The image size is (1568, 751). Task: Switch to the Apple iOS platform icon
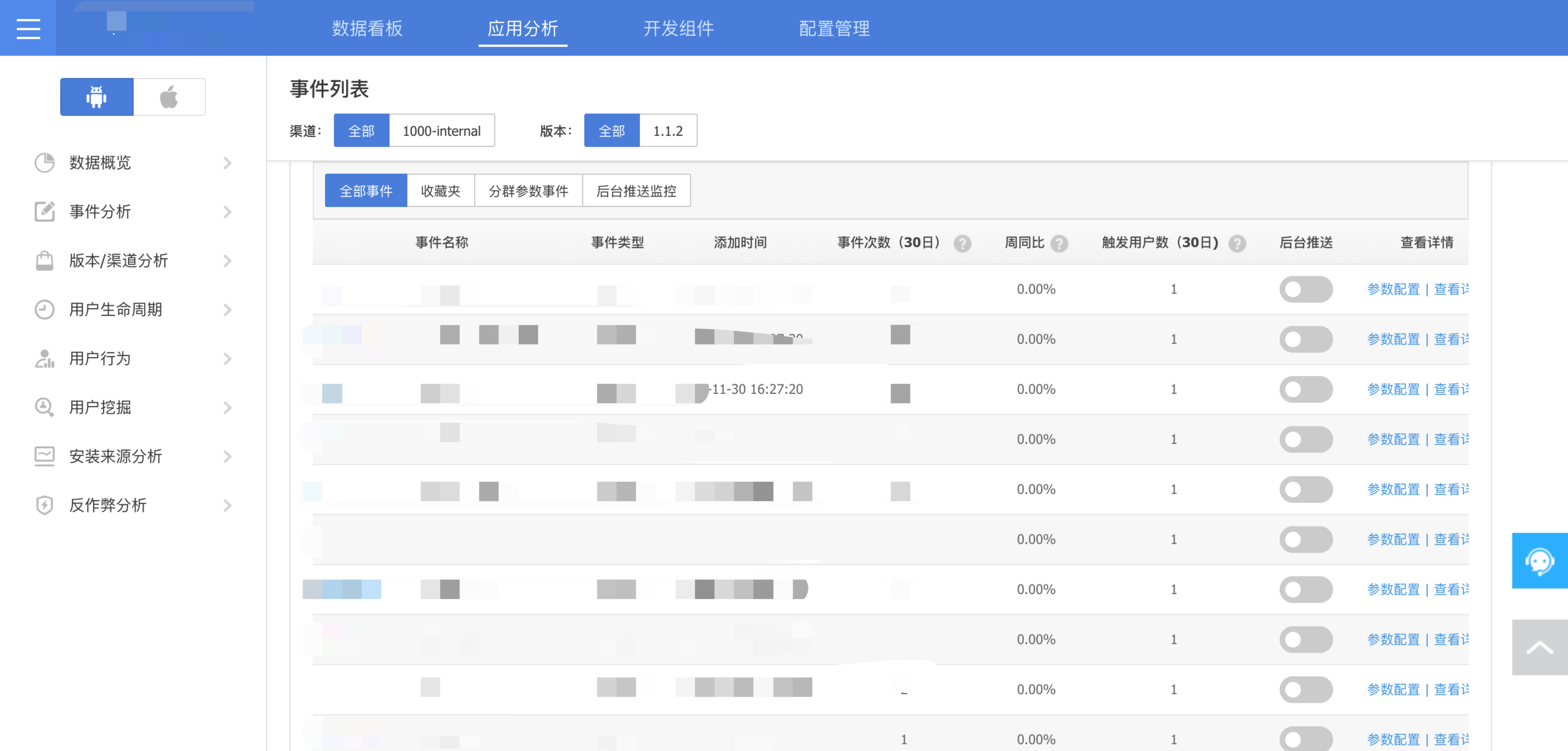tap(169, 97)
